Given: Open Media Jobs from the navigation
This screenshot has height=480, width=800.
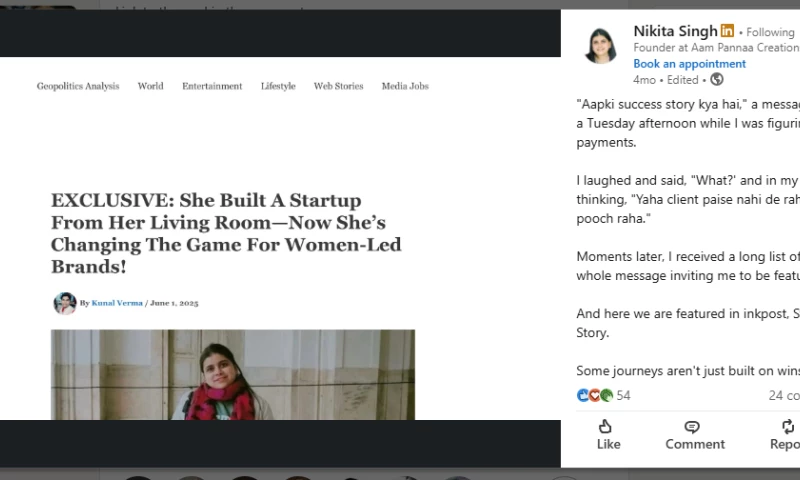Looking at the screenshot, I should coord(405,86).
